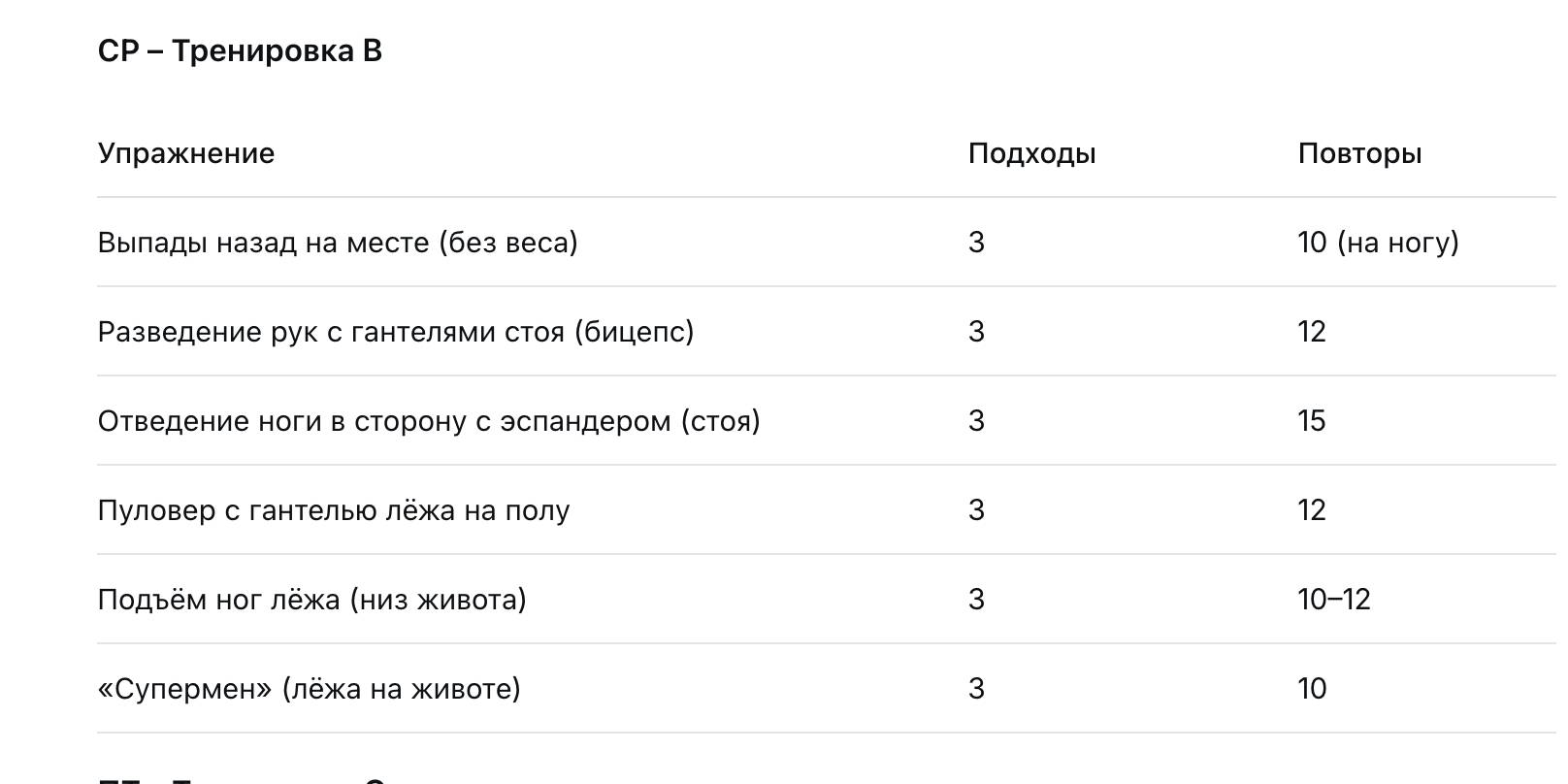
Task: Click the "Разведение рук с гантелями стоя" cell
Action: coord(396,332)
